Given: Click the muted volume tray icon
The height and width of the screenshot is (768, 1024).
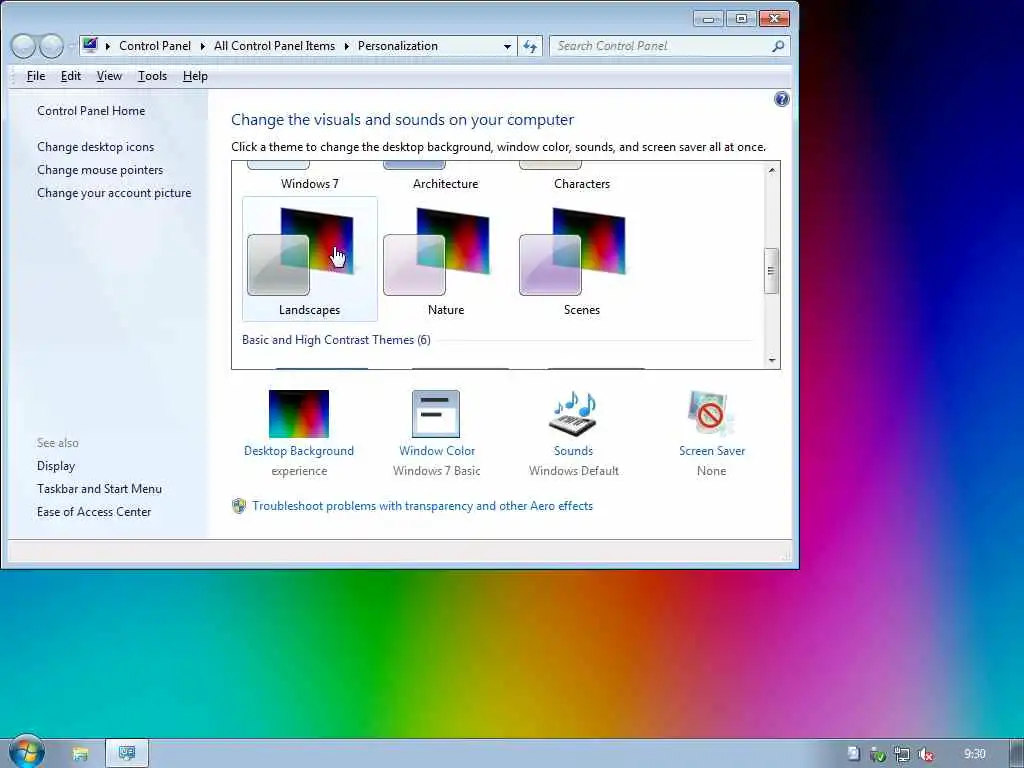Looking at the screenshot, I should [x=925, y=754].
